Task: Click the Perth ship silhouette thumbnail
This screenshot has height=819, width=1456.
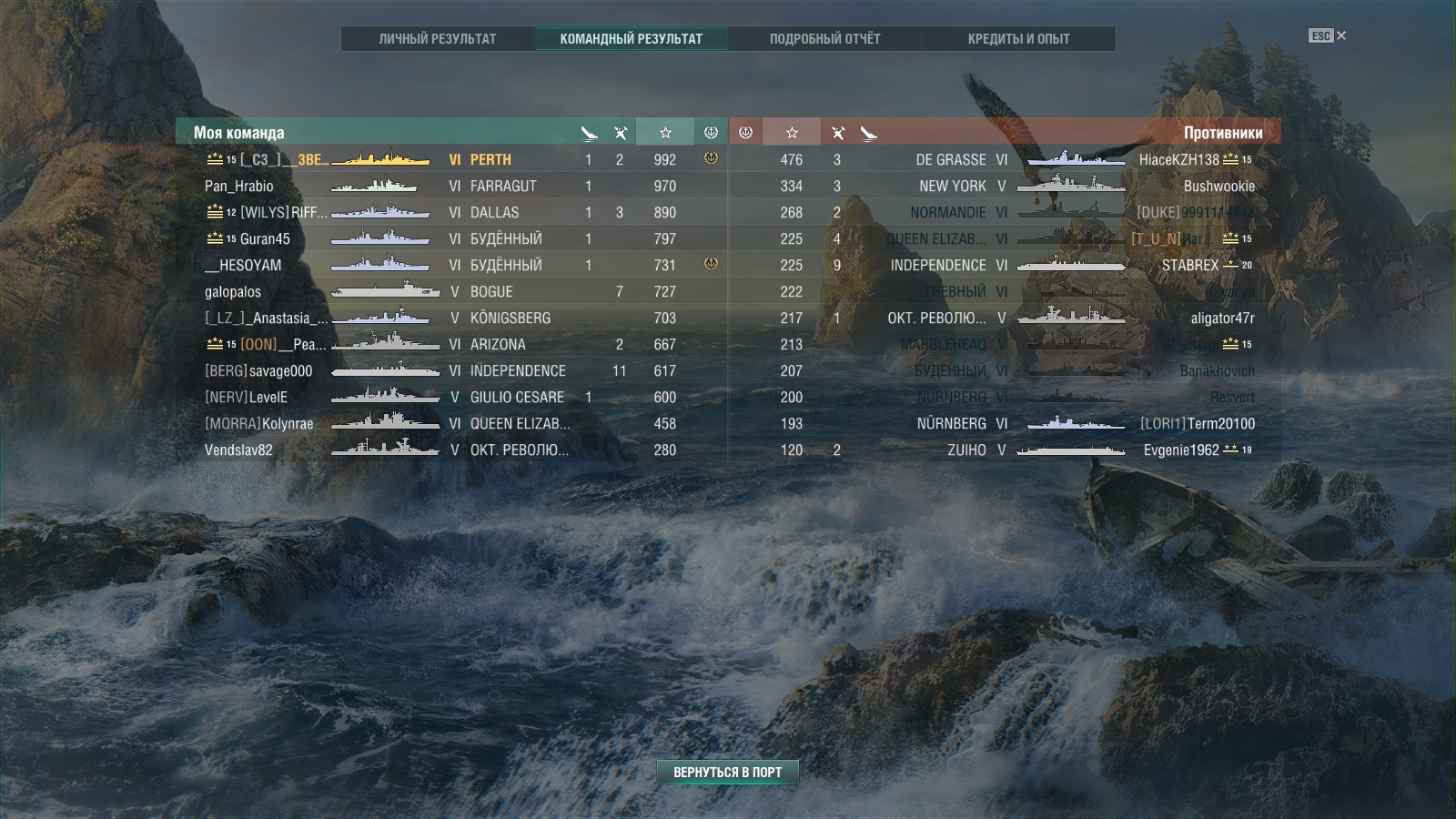Action: [x=380, y=159]
